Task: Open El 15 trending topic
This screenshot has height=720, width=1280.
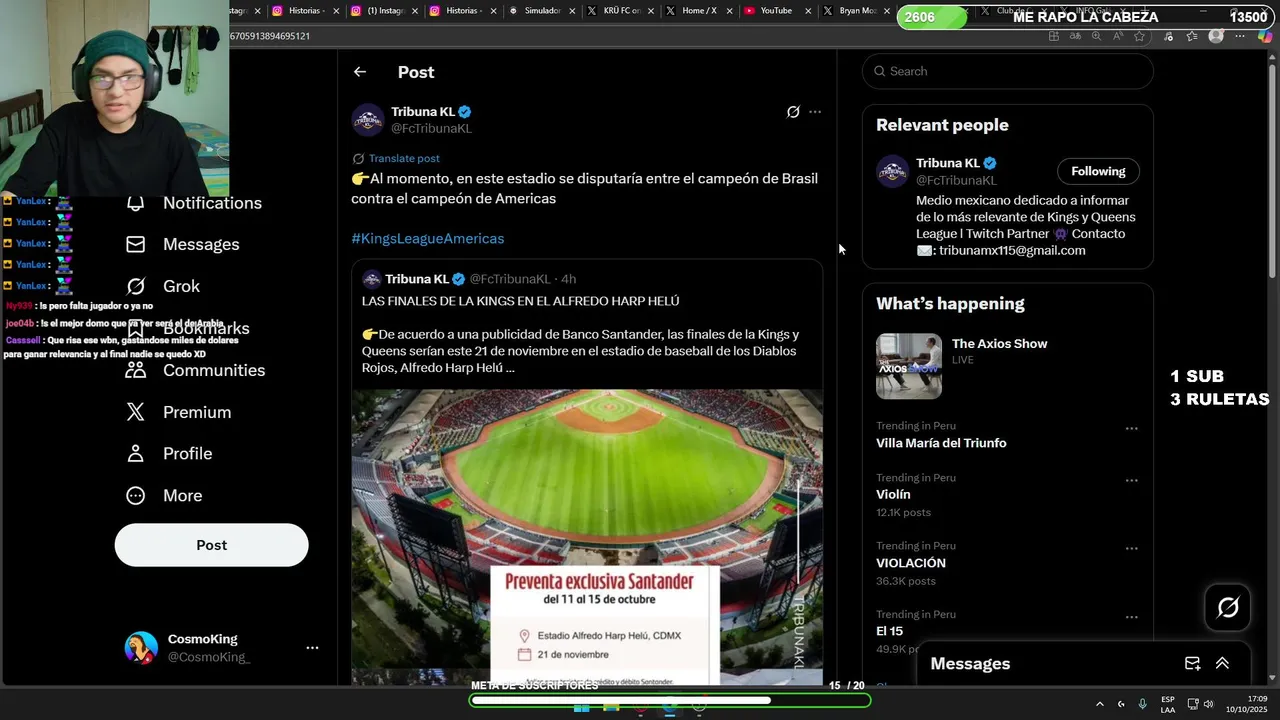Action: point(889,631)
